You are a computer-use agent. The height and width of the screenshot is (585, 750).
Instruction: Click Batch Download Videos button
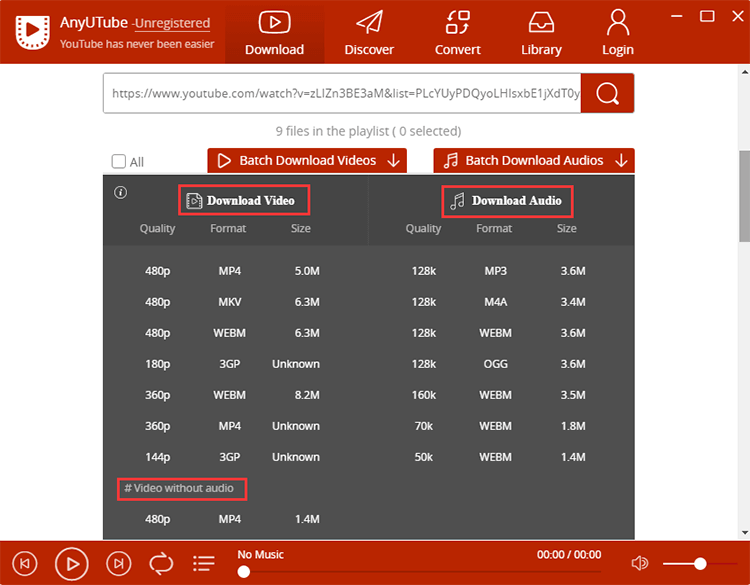pos(307,161)
